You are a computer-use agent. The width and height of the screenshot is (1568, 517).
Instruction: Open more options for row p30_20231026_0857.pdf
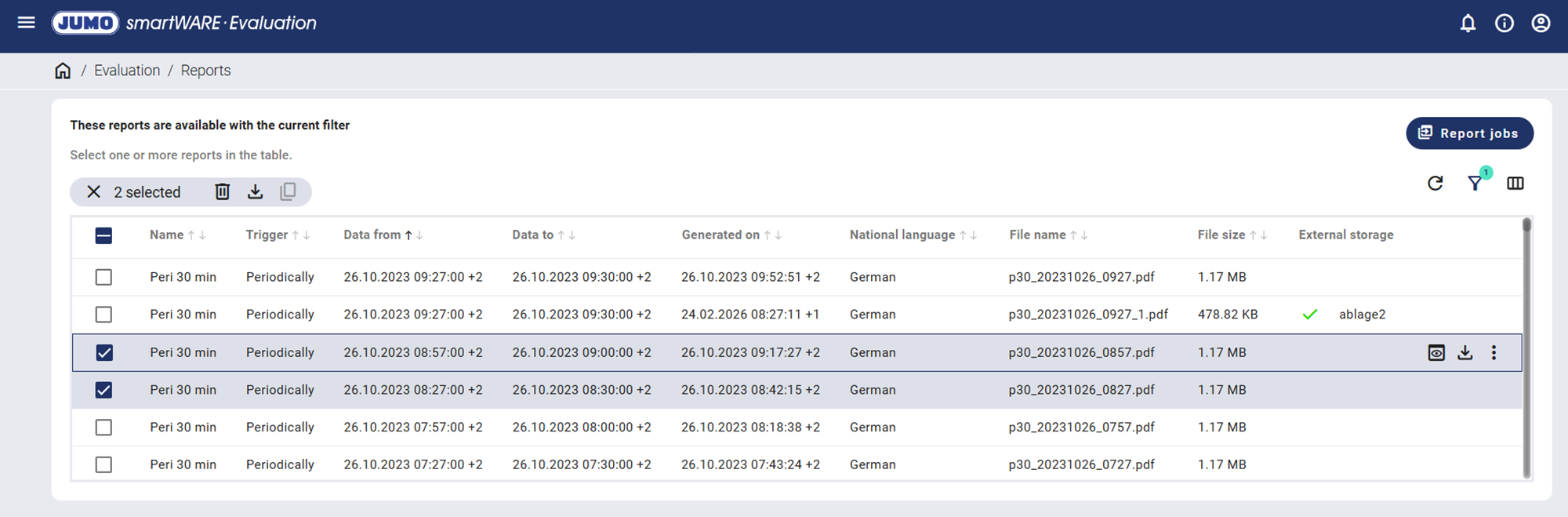(1494, 353)
